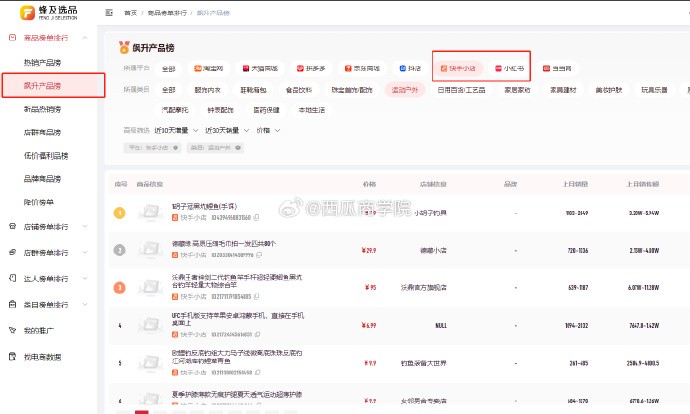
Task: Open 品牌商品榜 in the sidebar
Action: click(x=42, y=179)
